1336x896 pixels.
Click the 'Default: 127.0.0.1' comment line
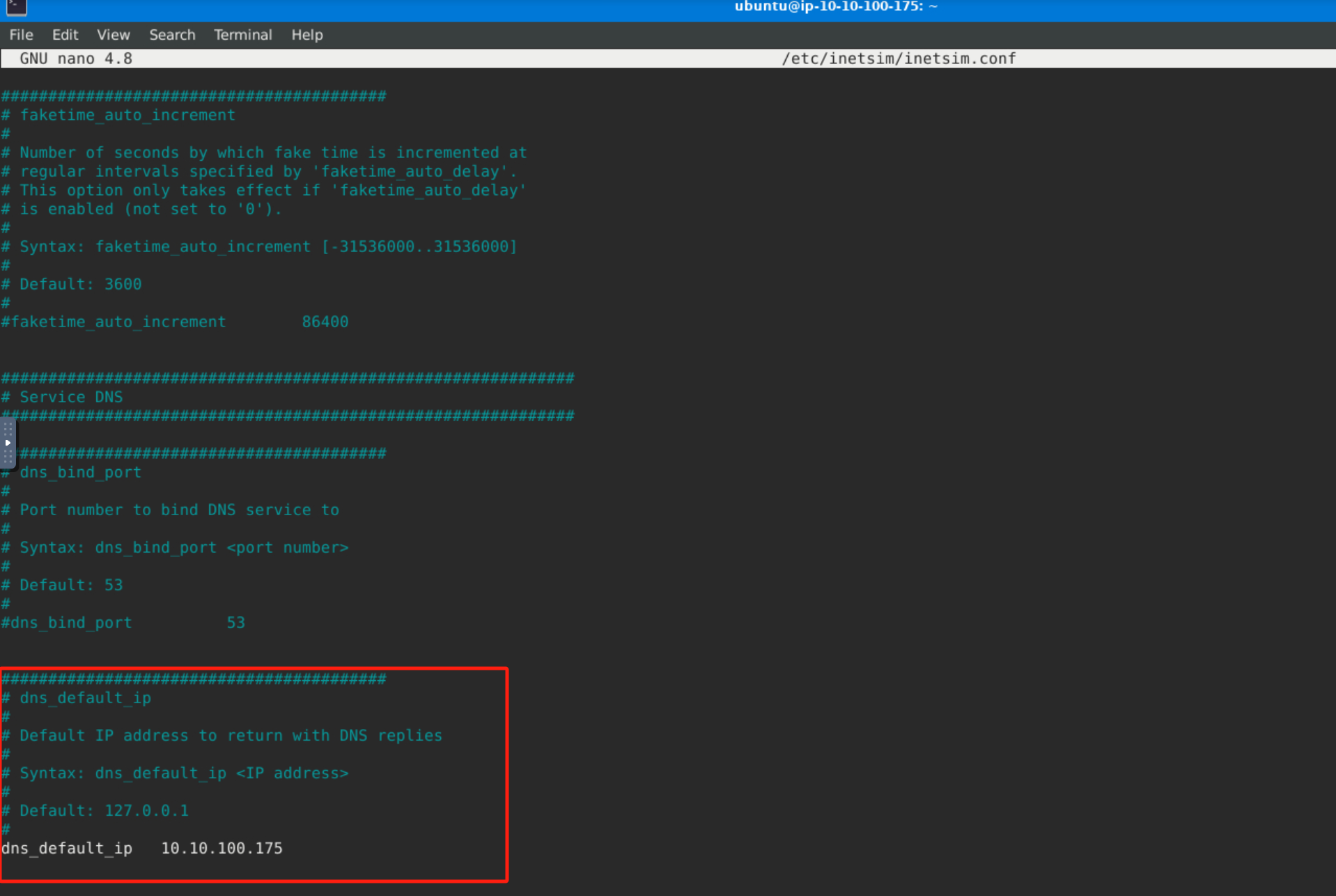(95, 810)
